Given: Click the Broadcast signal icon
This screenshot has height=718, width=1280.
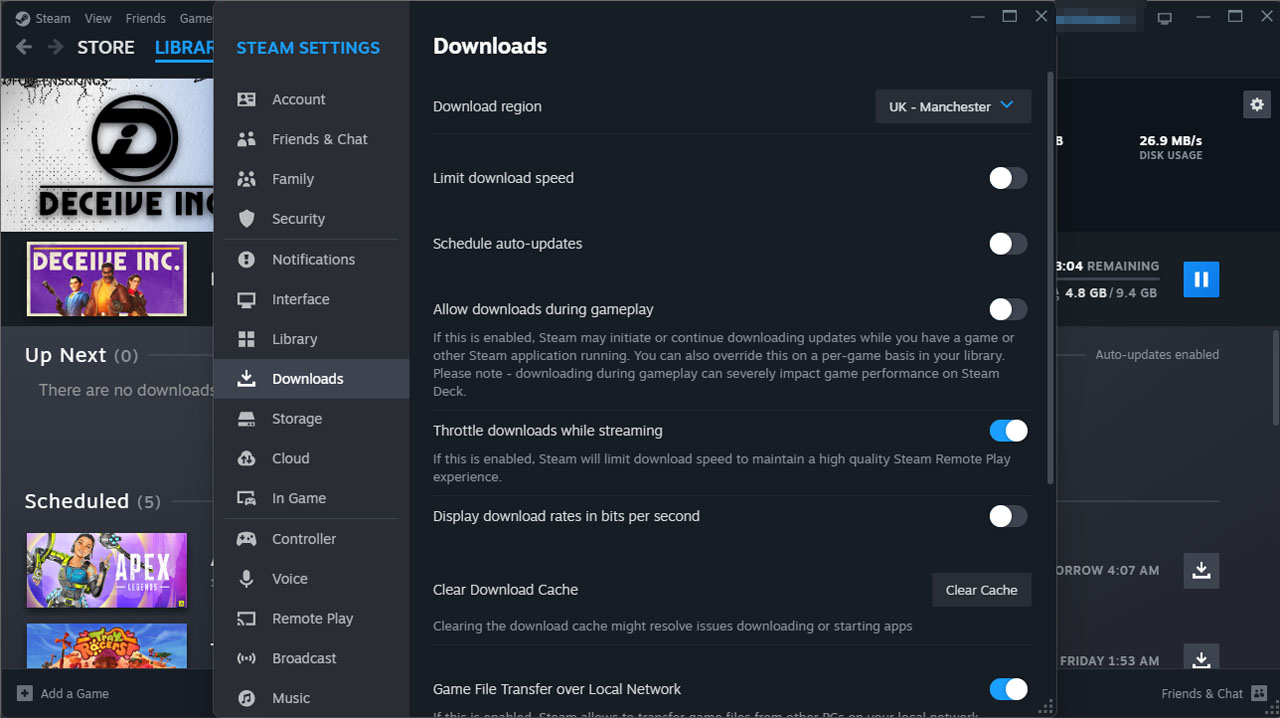Looking at the screenshot, I should 246,659.
